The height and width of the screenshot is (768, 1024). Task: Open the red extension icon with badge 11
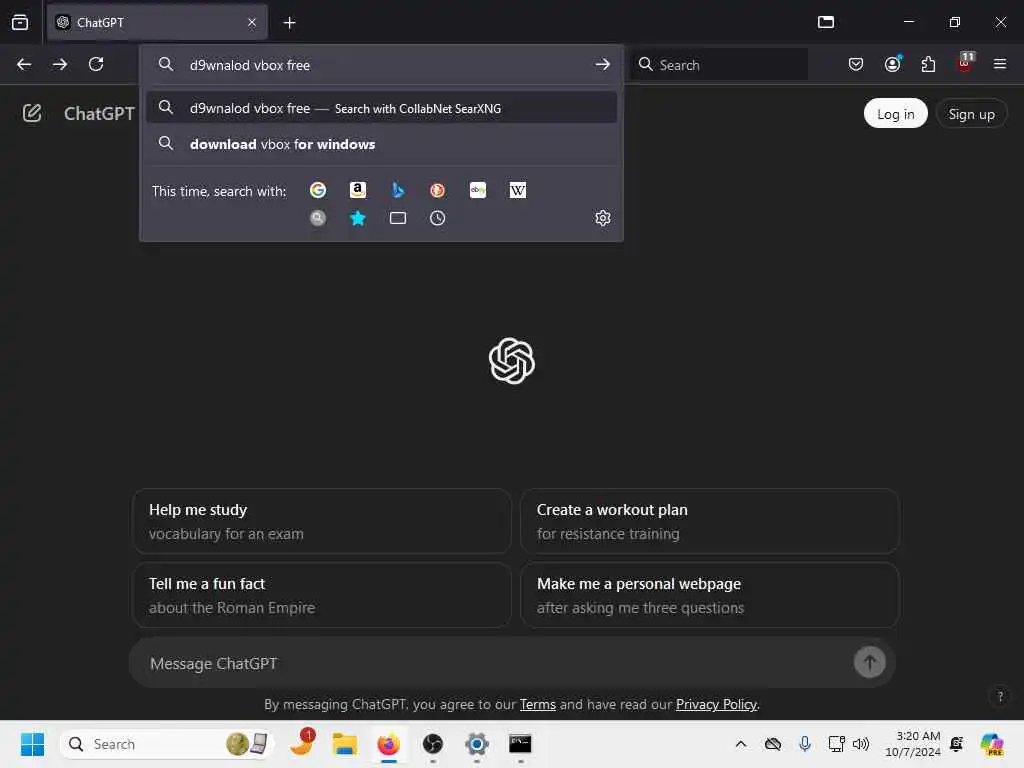click(x=965, y=63)
